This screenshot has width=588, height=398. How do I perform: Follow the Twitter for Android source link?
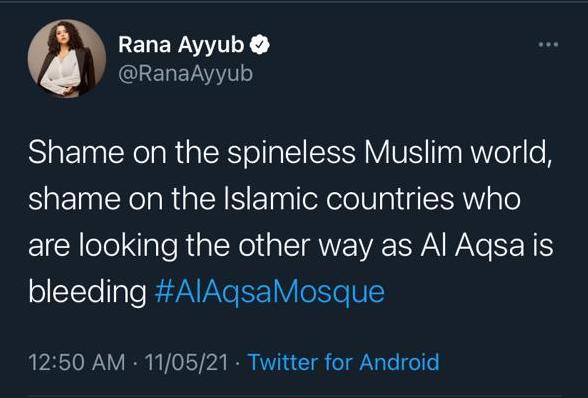click(x=344, y=362)
